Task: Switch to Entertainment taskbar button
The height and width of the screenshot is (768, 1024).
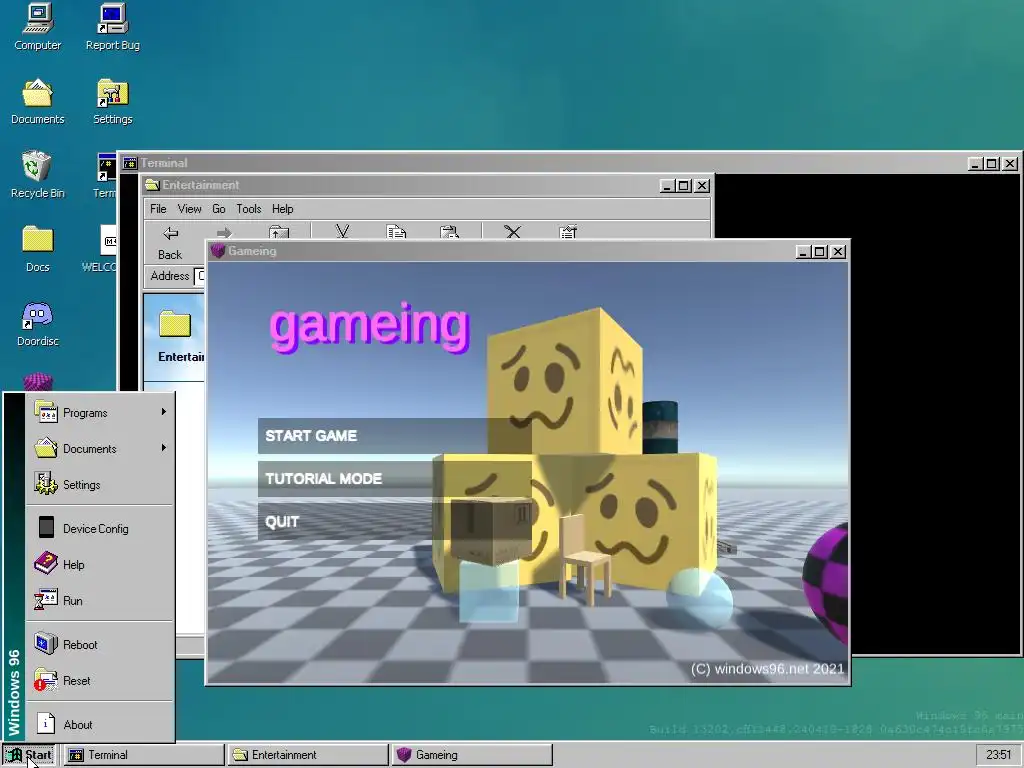Action: [x=308, y=755]
